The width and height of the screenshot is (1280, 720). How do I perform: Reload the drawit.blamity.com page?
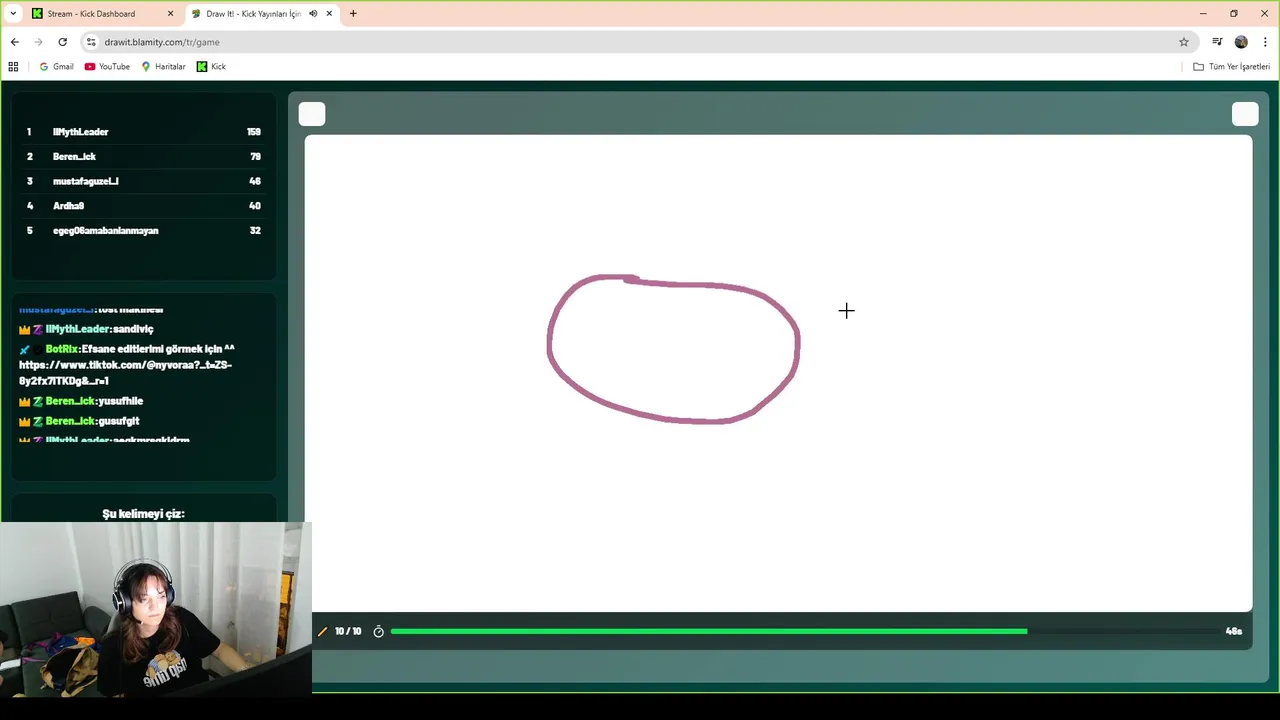[x=62, y=42]
